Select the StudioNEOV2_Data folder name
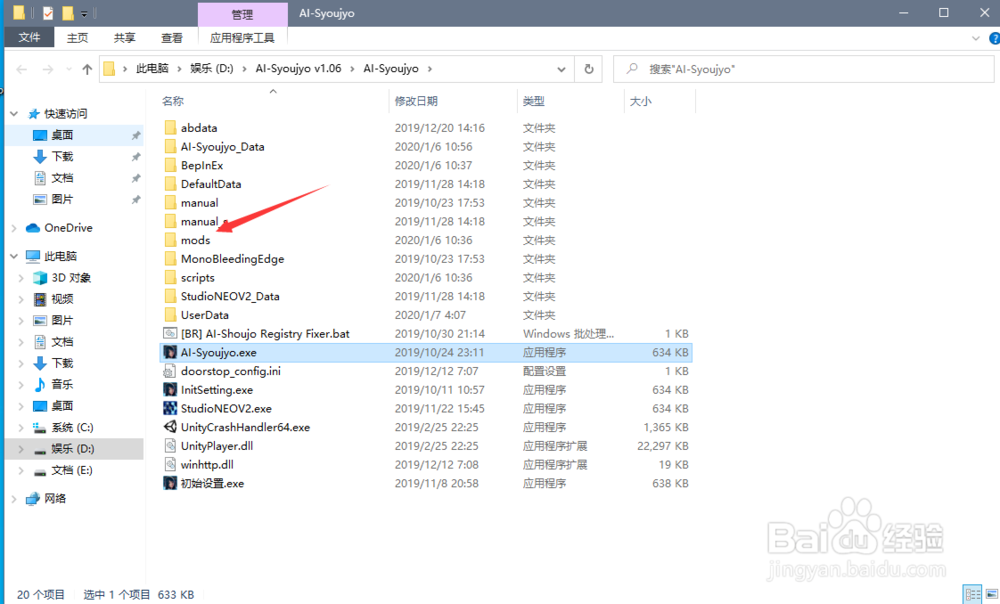Image resolution: width=1000 pixels, height=604 pixels. click(230, 296)
